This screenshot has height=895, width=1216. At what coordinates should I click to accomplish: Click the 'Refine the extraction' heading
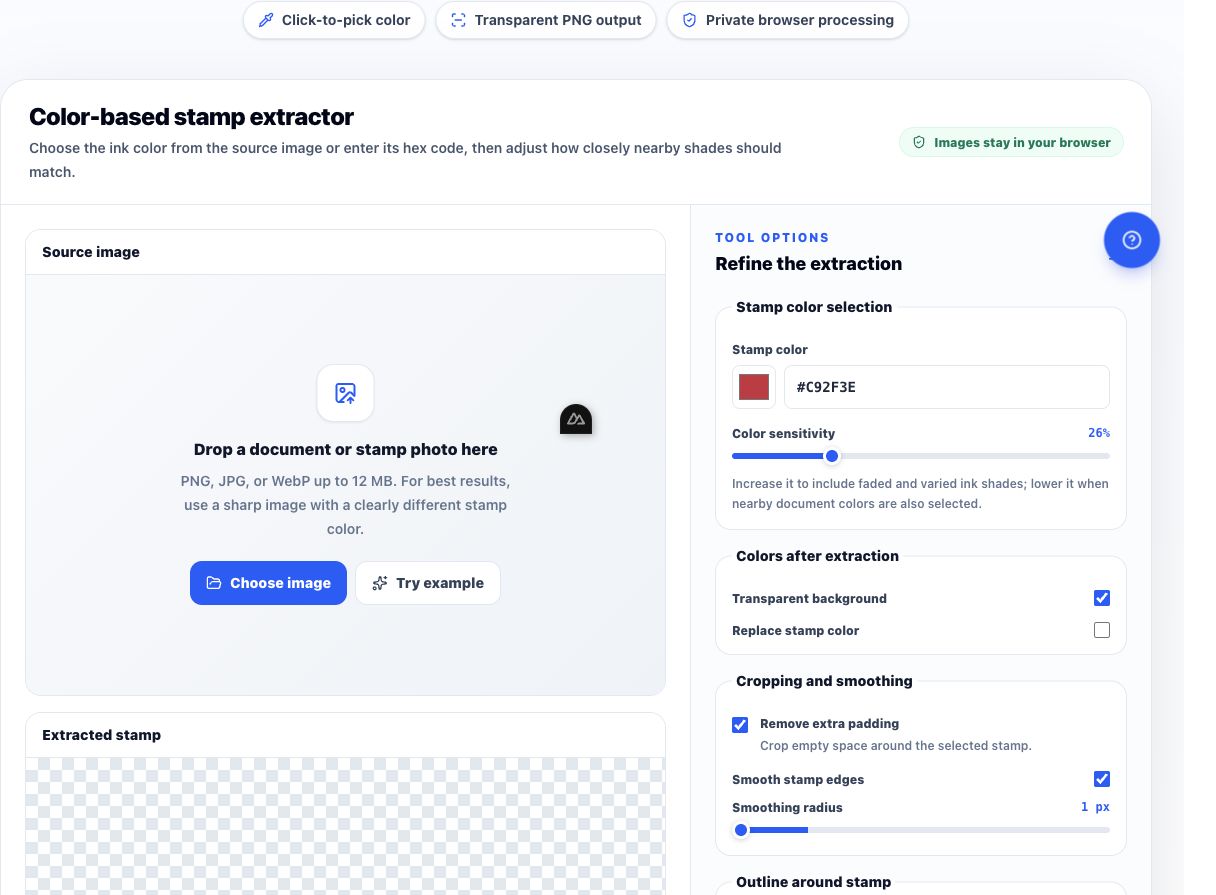click(809, 264)
